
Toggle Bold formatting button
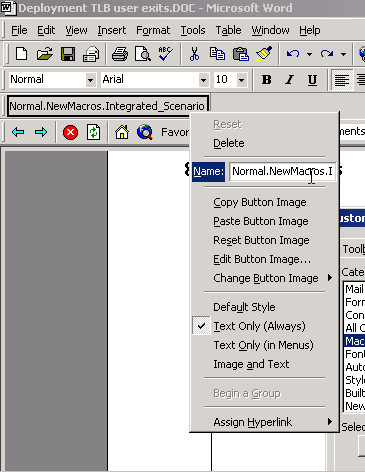point(266,80)
